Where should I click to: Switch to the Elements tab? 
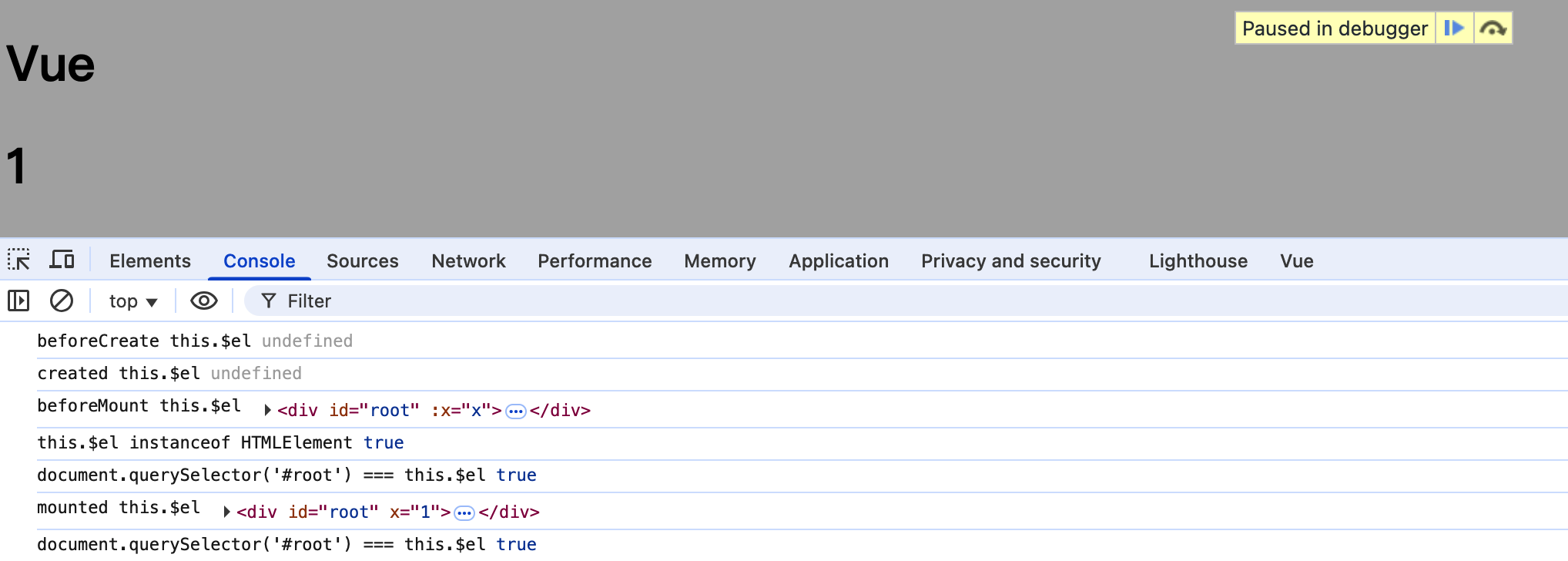150,261
